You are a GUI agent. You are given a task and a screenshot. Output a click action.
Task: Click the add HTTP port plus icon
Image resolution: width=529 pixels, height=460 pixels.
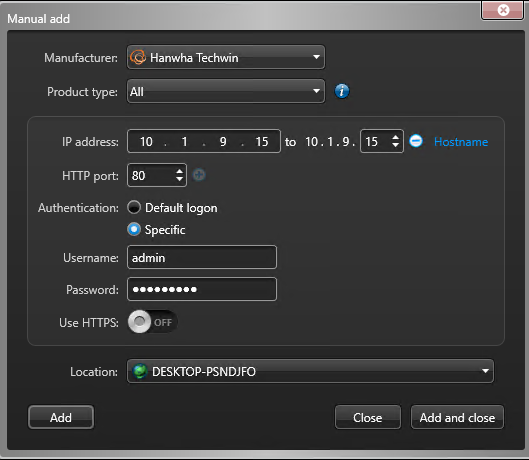[x=199, y=175]
